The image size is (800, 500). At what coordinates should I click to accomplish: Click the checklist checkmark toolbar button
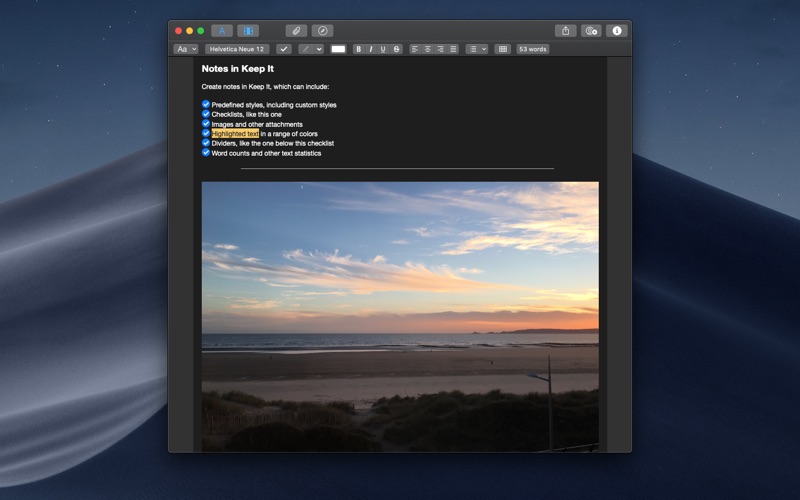(x=284, y=49)
